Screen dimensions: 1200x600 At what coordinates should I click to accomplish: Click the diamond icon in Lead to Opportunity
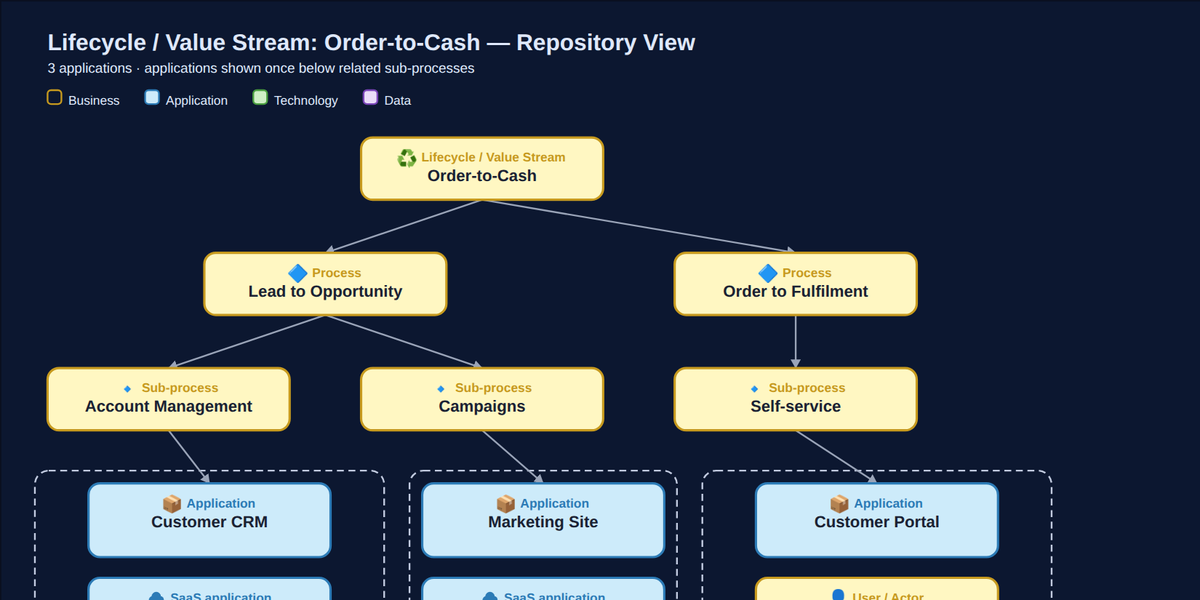[x=298, y=273]
